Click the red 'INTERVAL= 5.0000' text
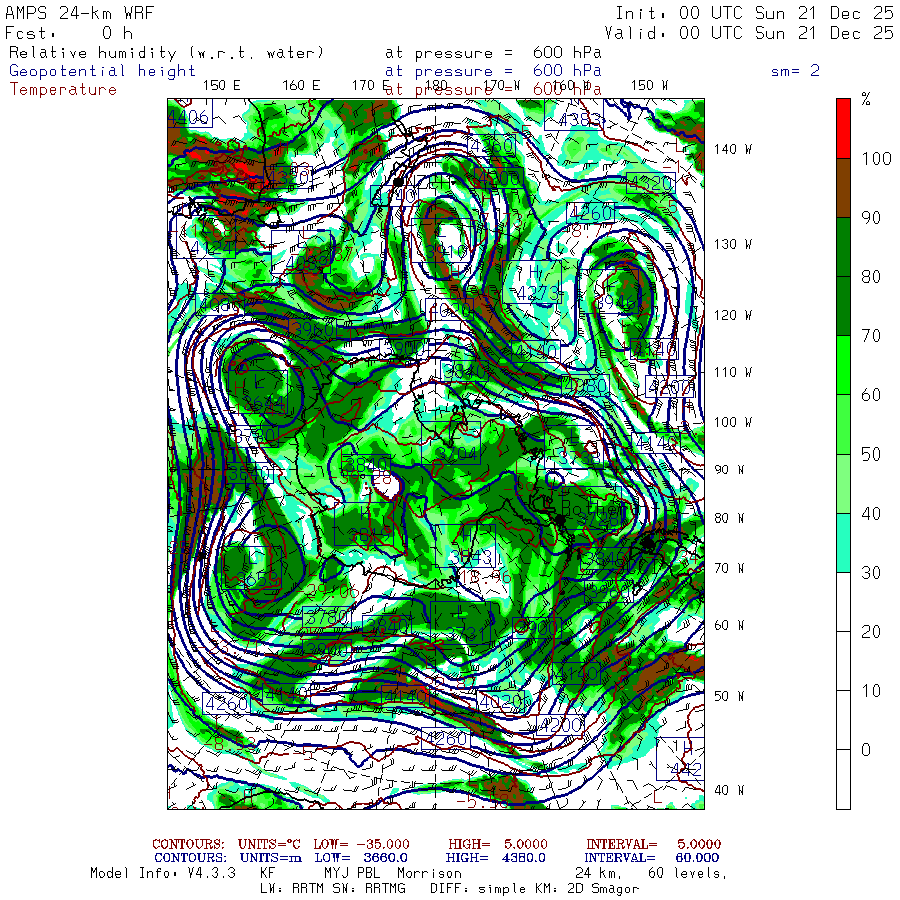Viewport: 900px width, 900px height. click(x=653, y=844)
